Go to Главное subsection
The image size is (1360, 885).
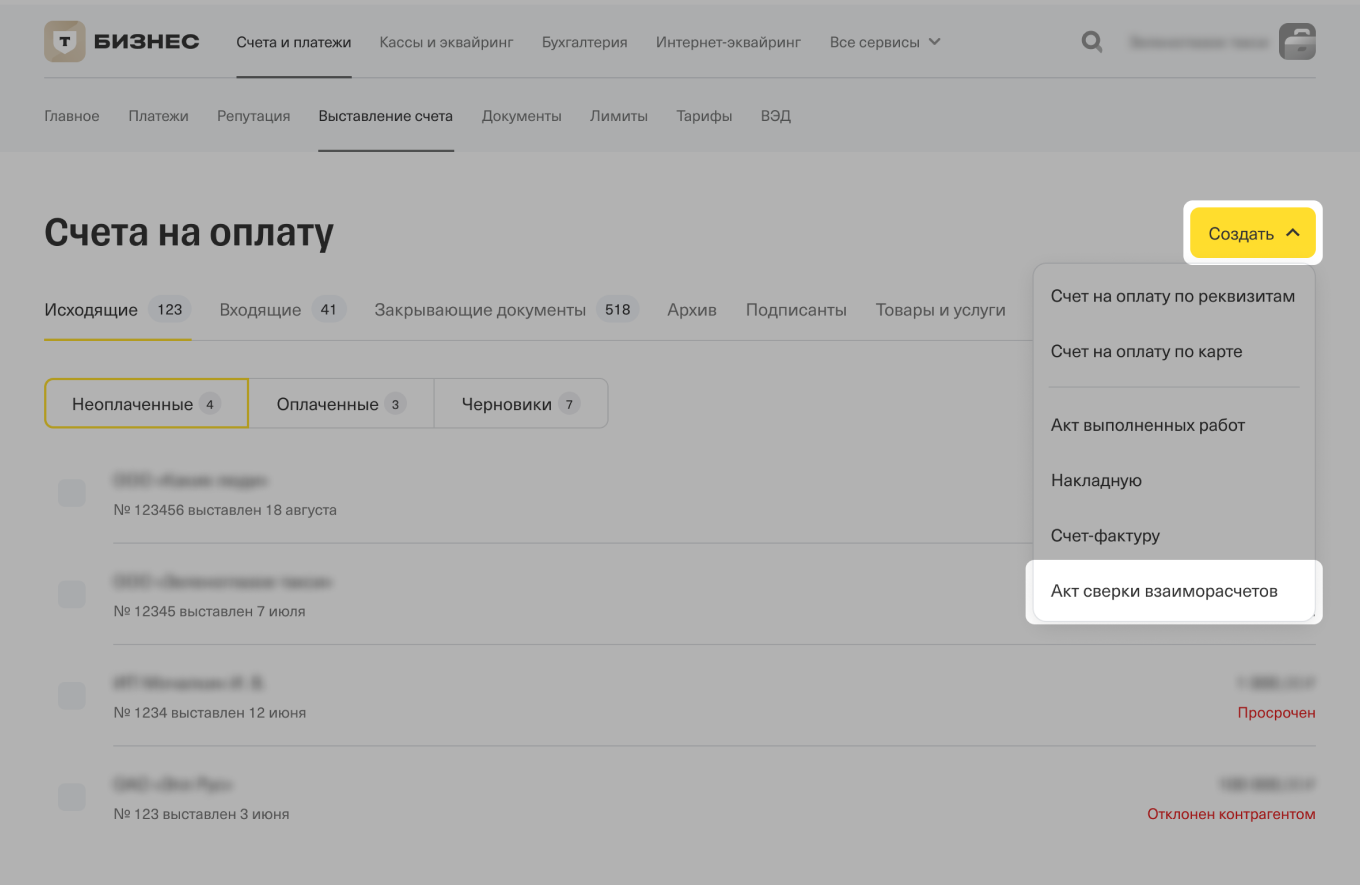(x=72, y=116)
